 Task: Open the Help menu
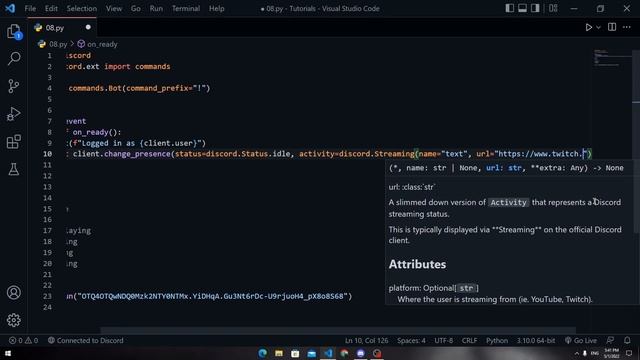[216, 8]
